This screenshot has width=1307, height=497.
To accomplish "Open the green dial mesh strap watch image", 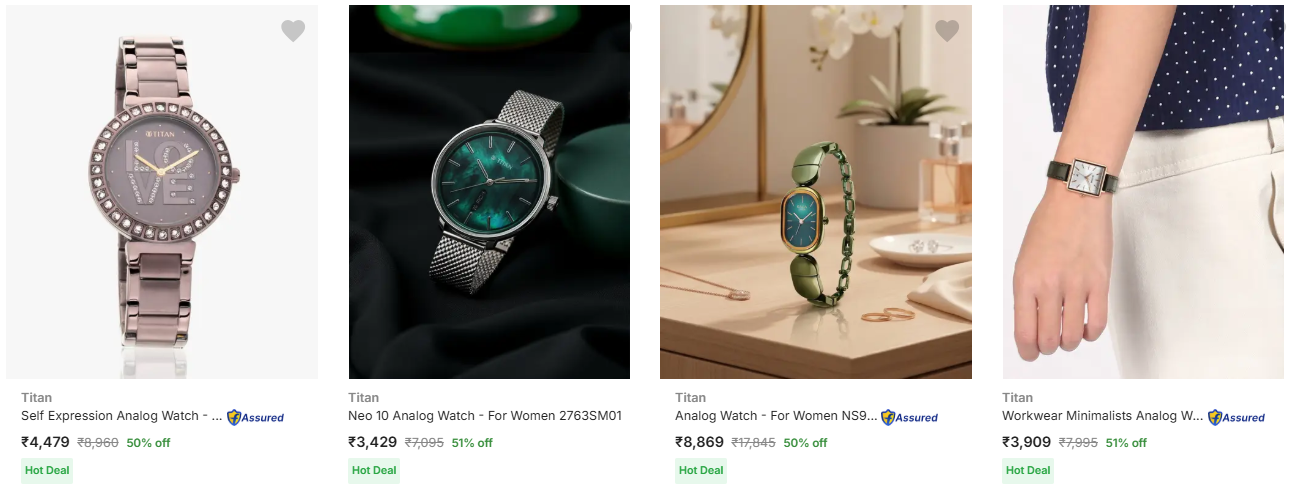I will click(x=489, y=192).
